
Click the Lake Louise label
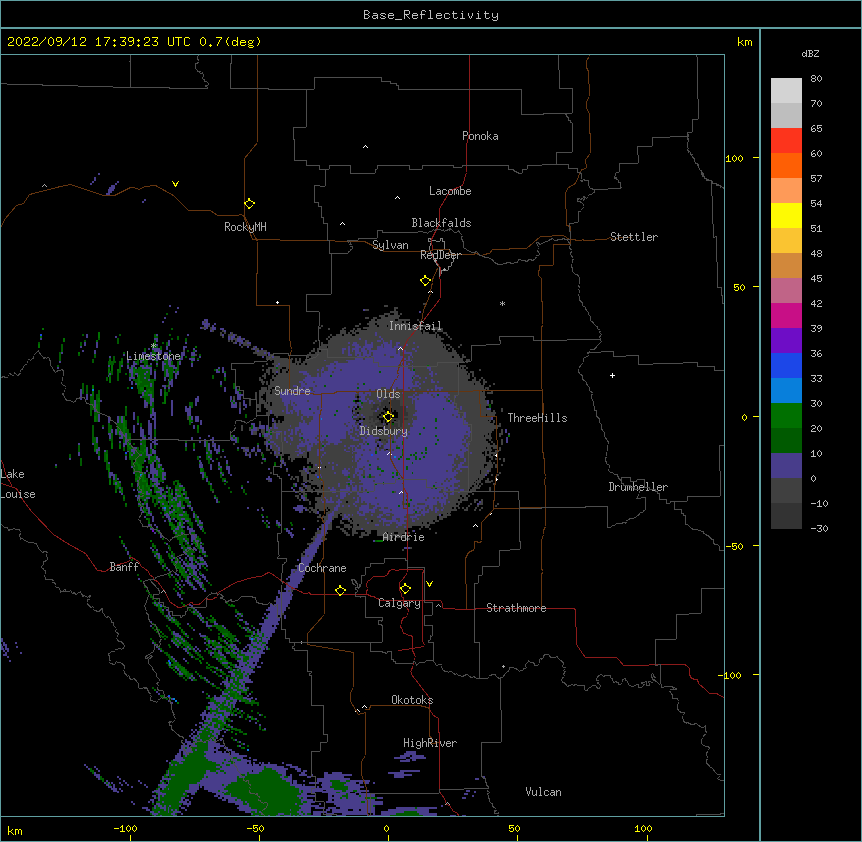pyautogui.click(x=18, y=484)
